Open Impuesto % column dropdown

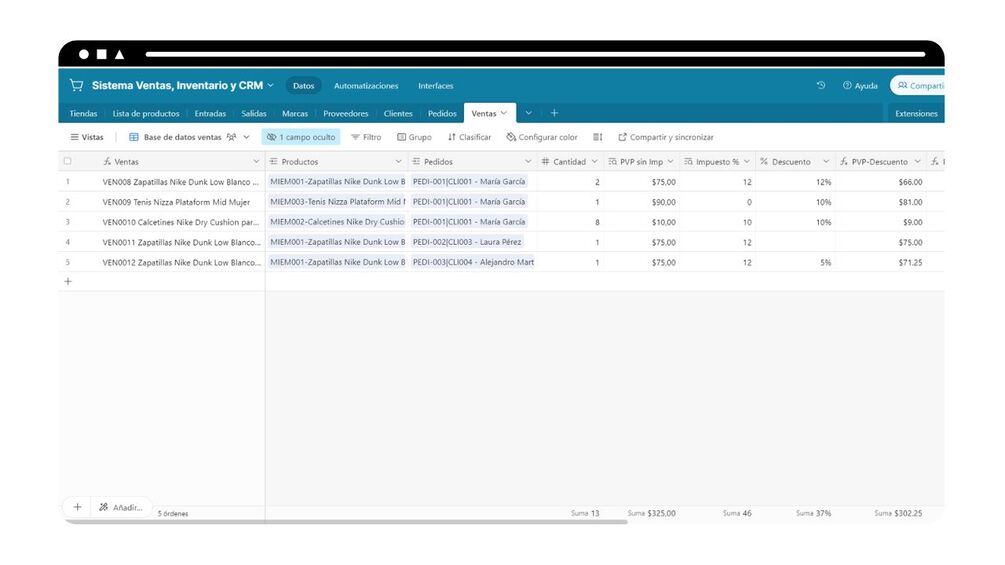pos(747,161)
